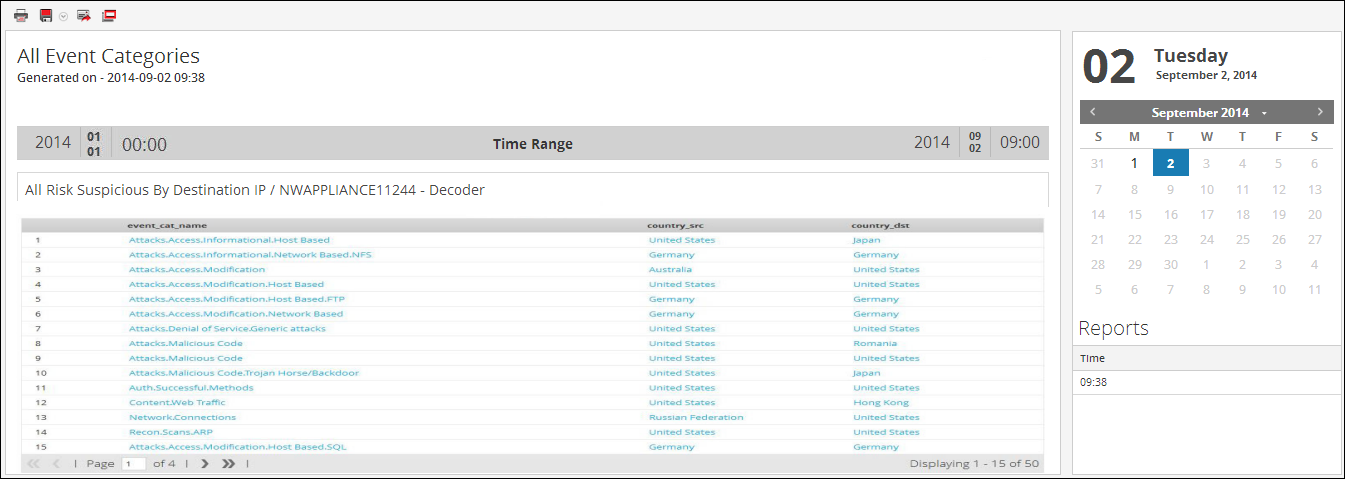The height and width of the screenshot is (479, 1345).
Task: Click the red floppy disk save icon
Action: coord(46,16)
